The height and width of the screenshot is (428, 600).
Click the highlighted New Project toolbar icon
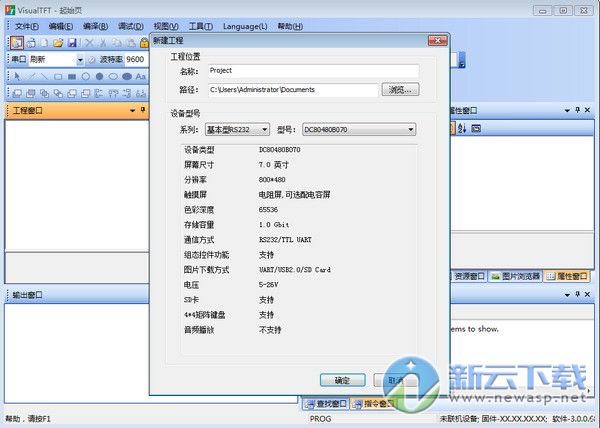click(x=16, y=43)
